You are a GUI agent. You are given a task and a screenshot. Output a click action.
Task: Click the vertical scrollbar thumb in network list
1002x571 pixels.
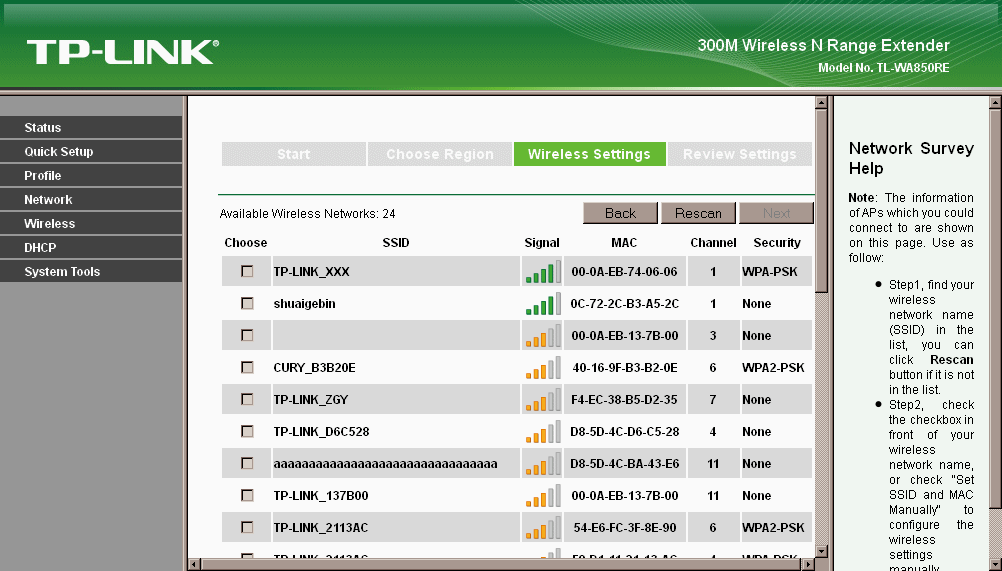pyautogui.click(x=822, y=201)
